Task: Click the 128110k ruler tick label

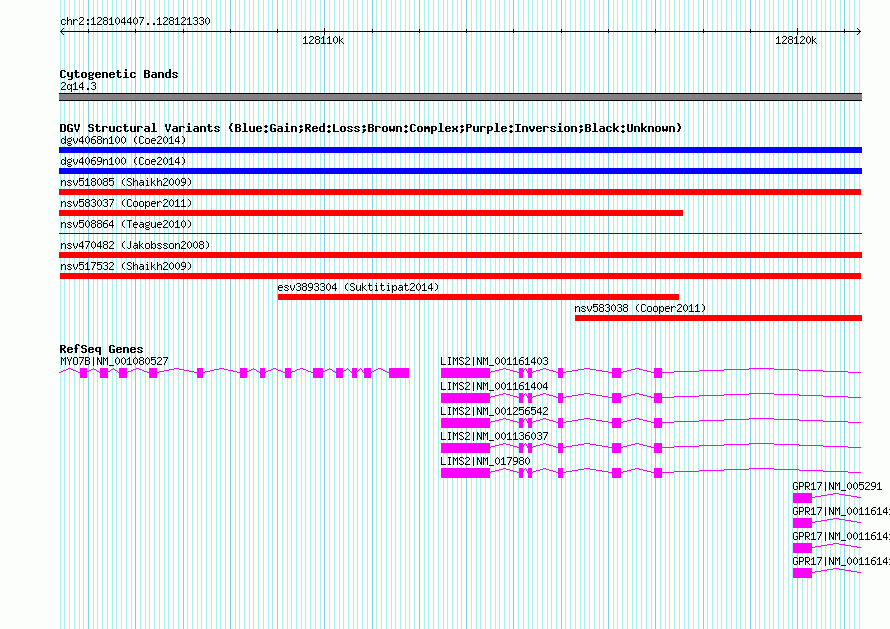Action: click(x=323, y=40)
